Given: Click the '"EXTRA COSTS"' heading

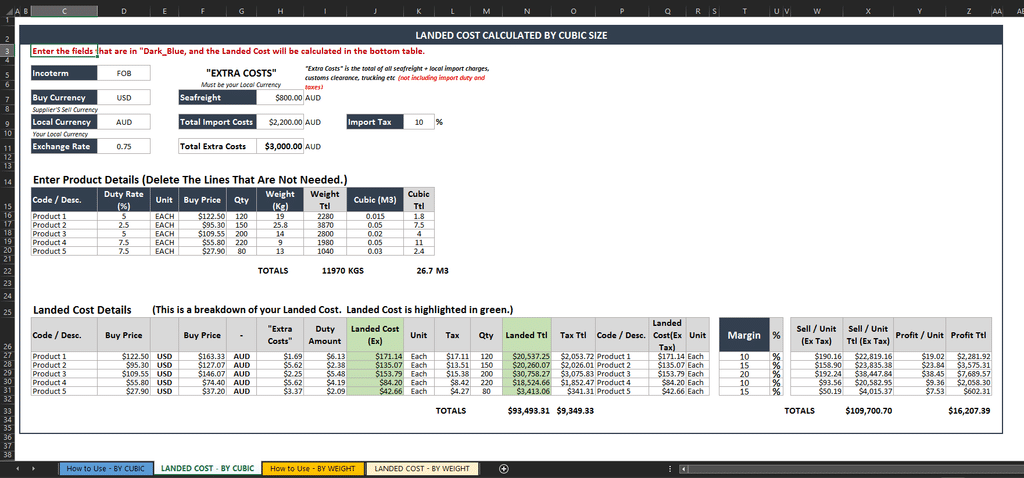Looking at the screenshot, I should (241, 72).
